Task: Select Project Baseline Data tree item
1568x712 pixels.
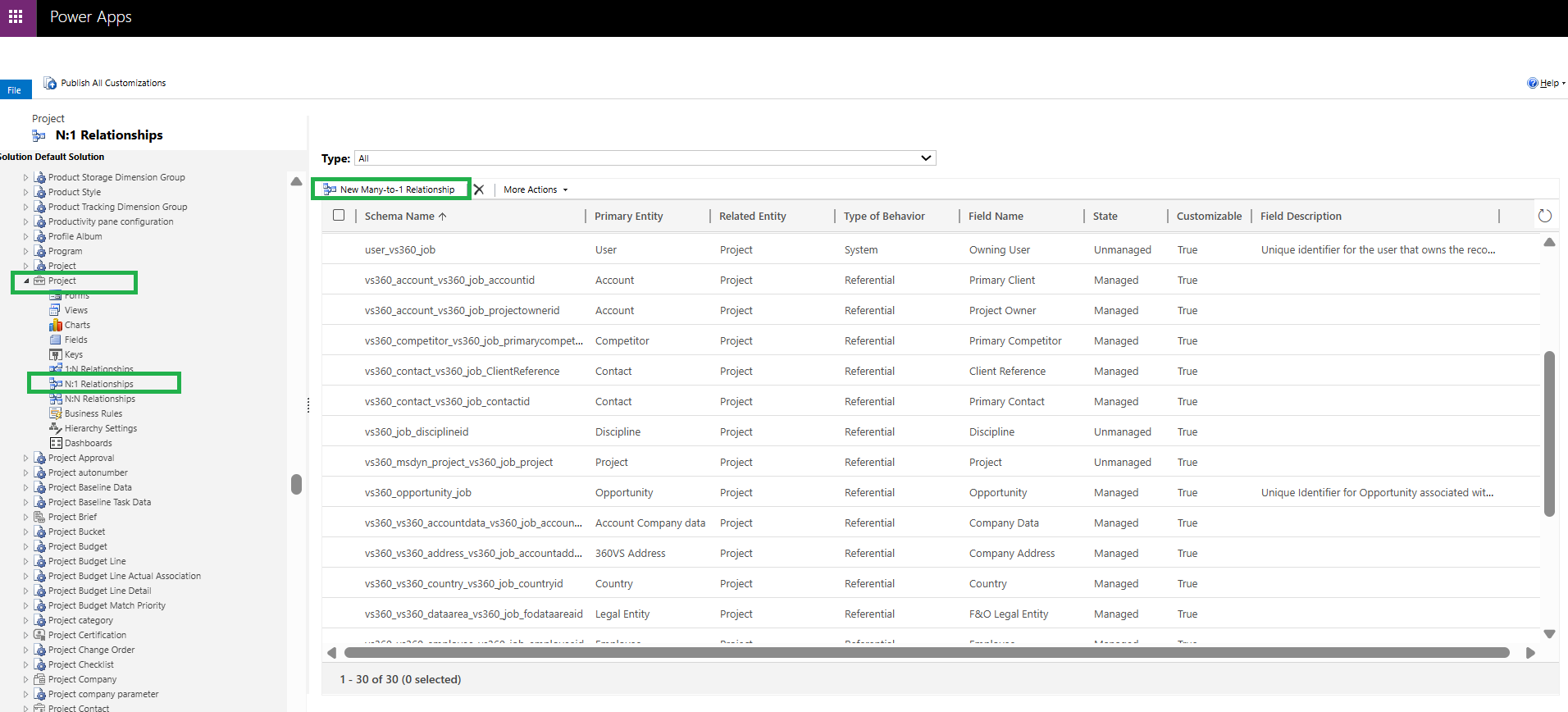Action: tap(90, 487)
